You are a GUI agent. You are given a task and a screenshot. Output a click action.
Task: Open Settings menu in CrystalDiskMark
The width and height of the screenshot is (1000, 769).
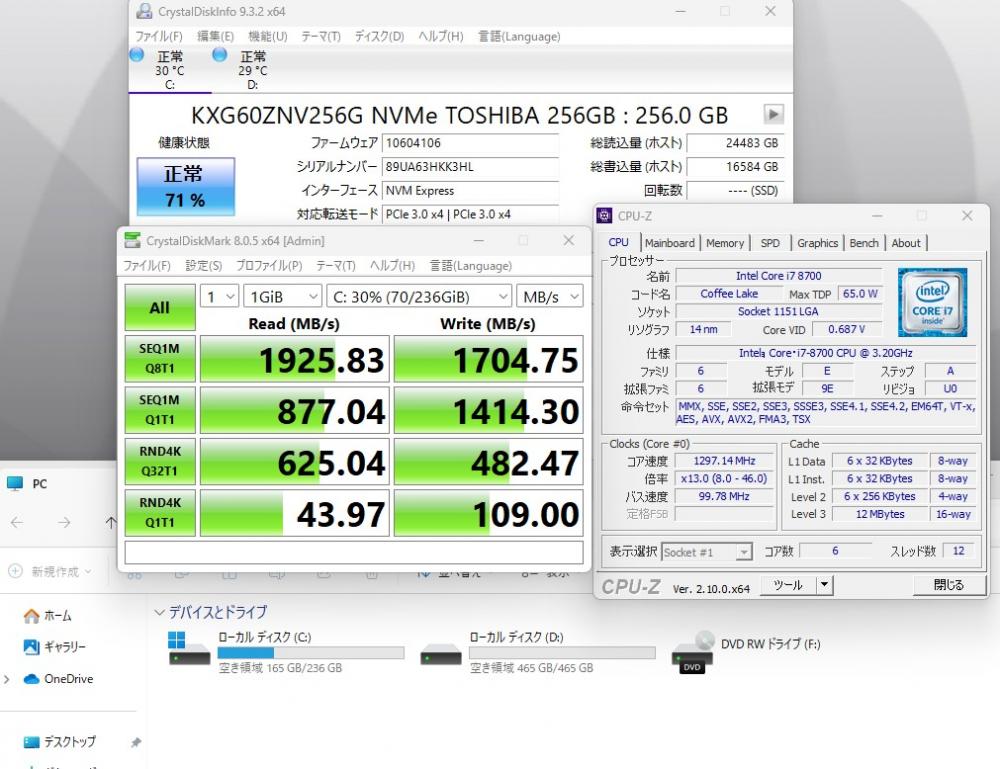pos(203,265)
